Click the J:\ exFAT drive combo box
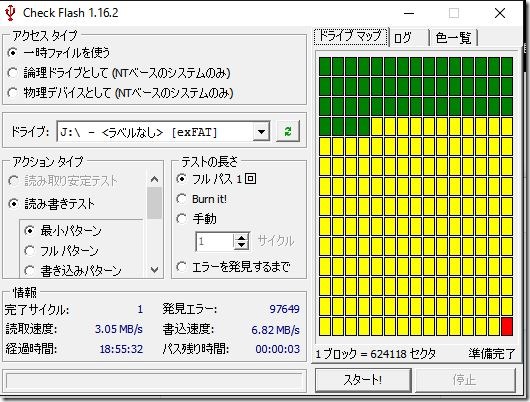This screenshot has height=402, width=530. tap(163, 132)
